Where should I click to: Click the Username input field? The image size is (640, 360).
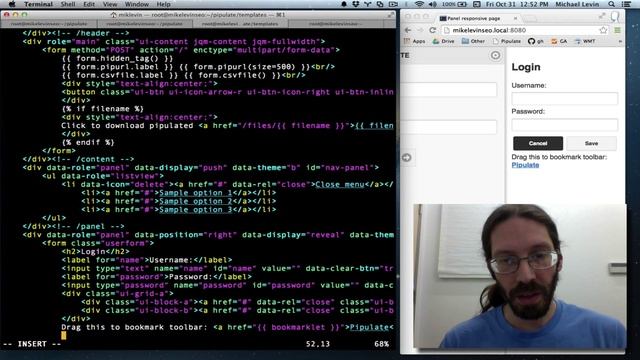(564, 98)
